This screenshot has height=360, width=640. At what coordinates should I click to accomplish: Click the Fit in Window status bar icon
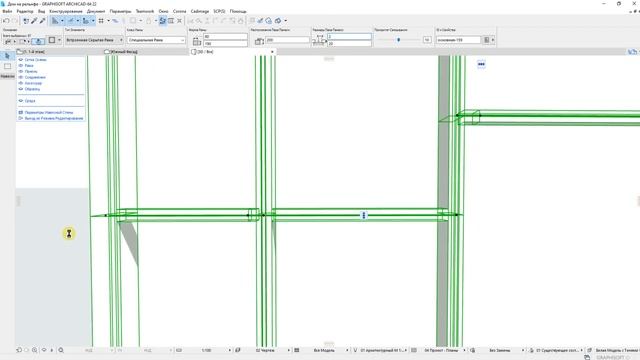click(x=61, y=350)
